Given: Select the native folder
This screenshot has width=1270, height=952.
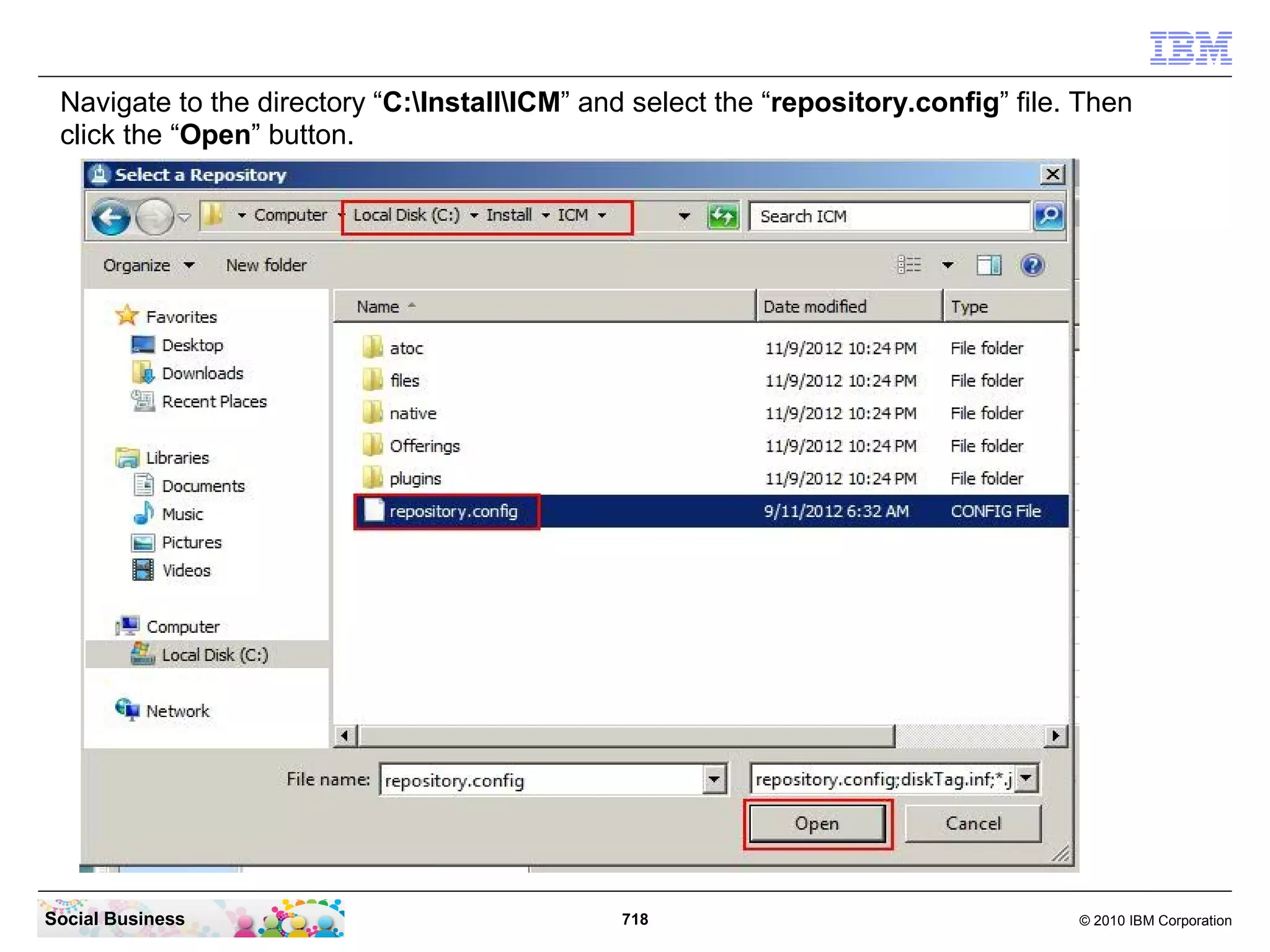Looking at the screenshot, I should (x=413, y=413).
